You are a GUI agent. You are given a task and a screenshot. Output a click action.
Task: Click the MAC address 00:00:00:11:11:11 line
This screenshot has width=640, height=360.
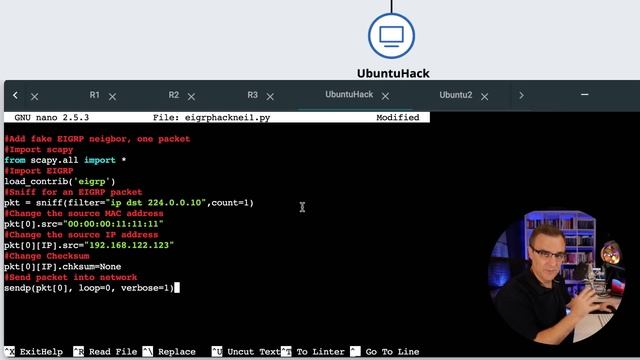[x=84, y=224]
